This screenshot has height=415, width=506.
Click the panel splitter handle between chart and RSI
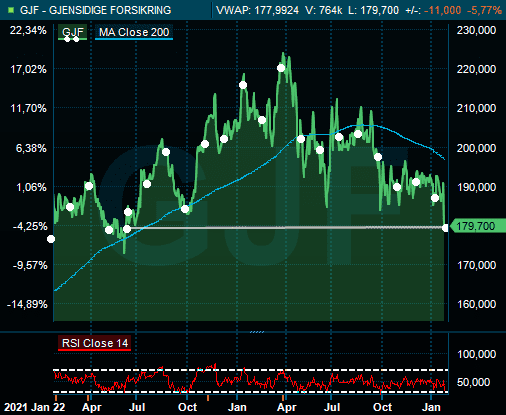click(x=257, y=332)
